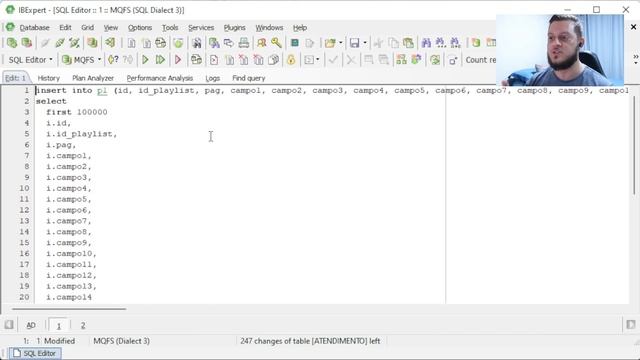
Task: Select query page tab 2
Action: click(x=83, y=325)
